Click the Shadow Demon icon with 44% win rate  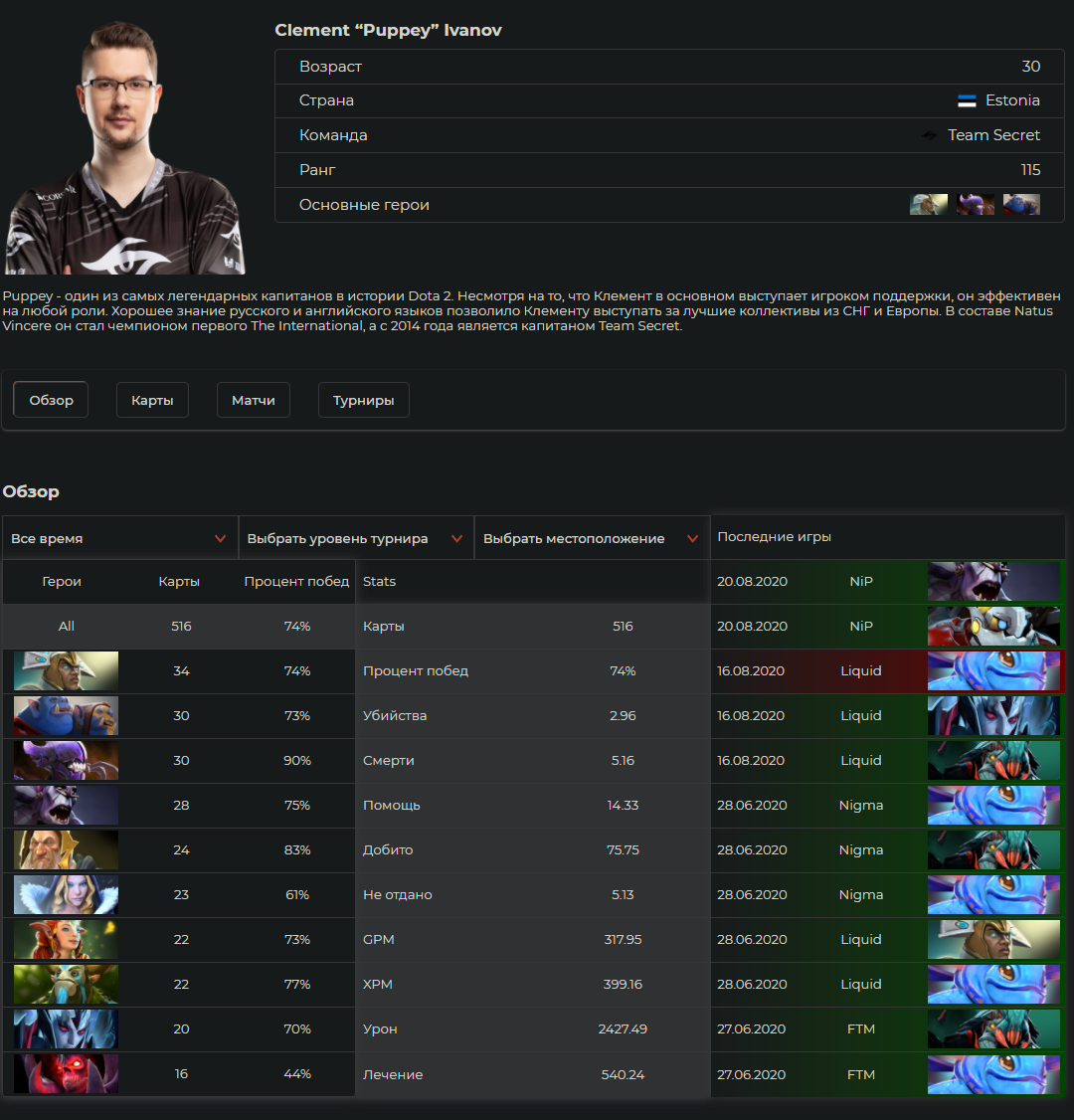click(x=66, y=1074)
